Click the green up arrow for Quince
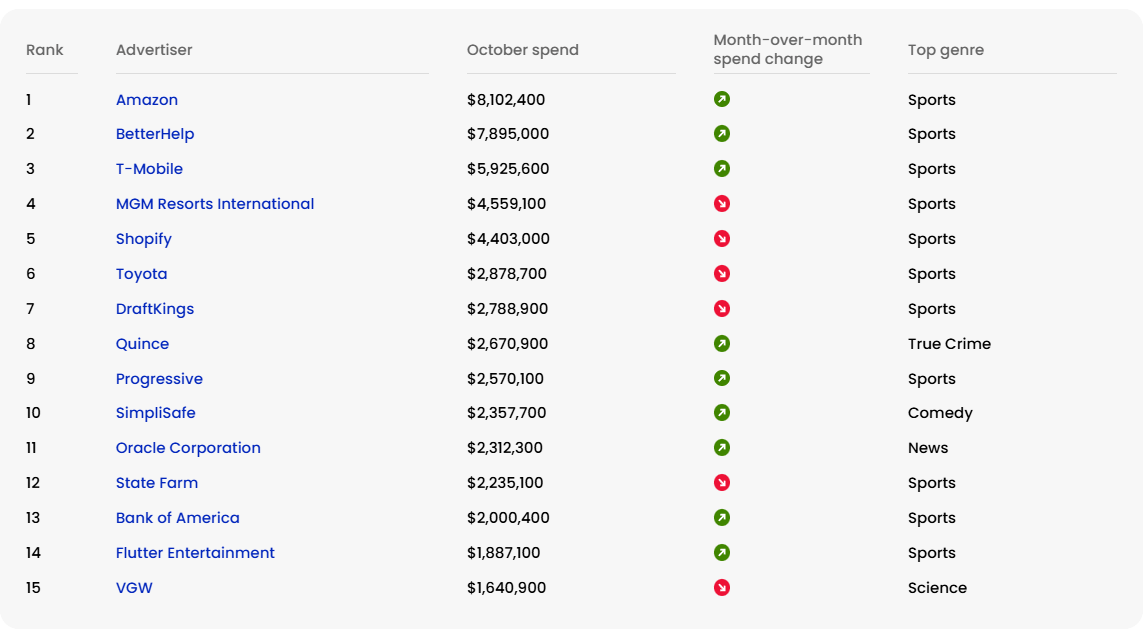The width and height of the screenshot is (1147, 633). pos(721,344)
